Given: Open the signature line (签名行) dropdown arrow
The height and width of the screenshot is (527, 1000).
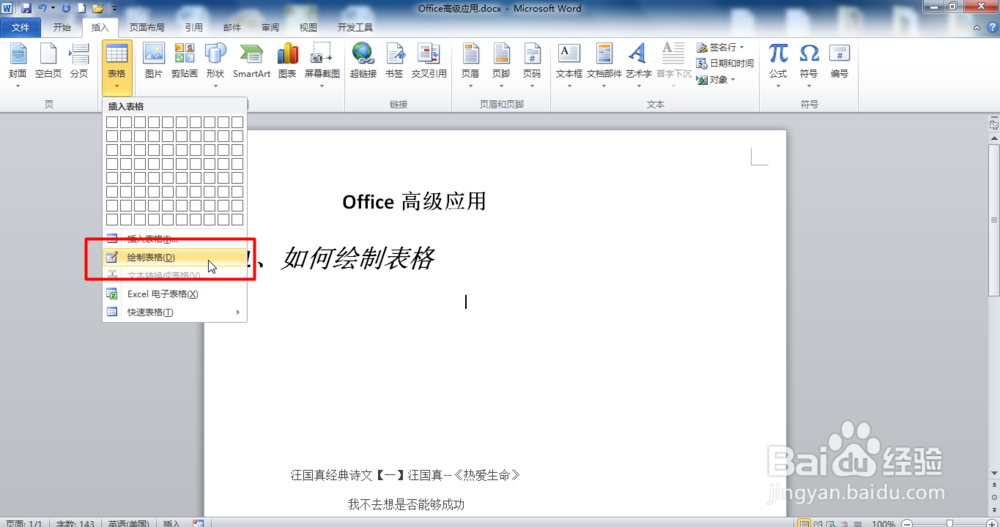Looking at the screenshot, I should coord(742,47).
